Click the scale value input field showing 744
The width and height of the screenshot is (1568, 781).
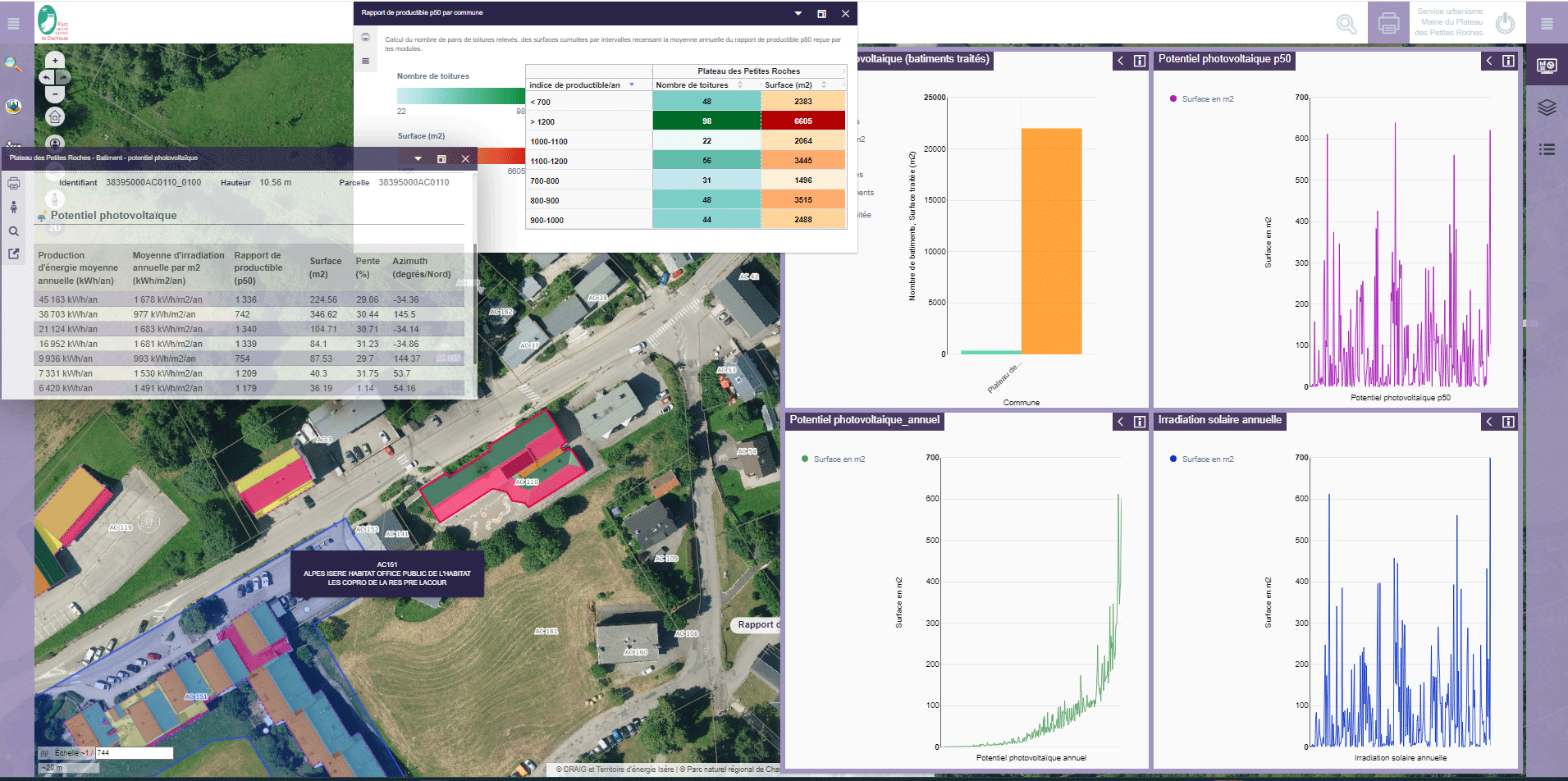(135, 753)
